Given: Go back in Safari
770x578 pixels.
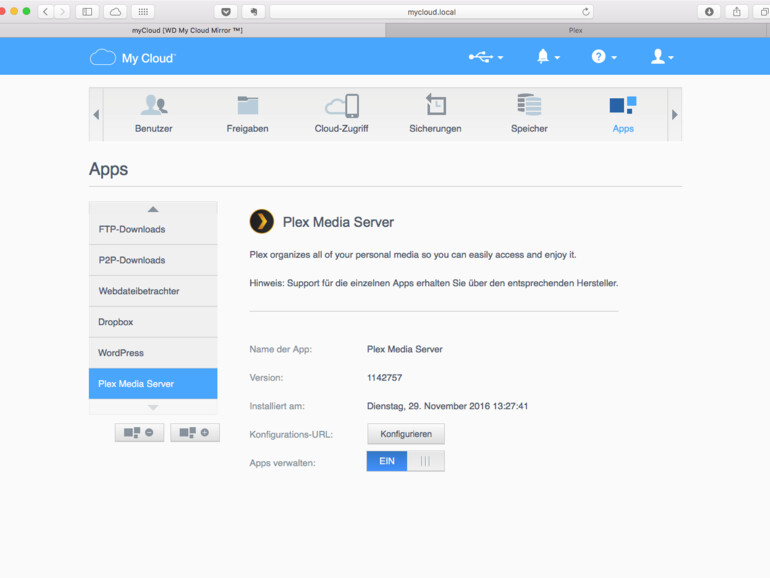Looking at the screenshot, I should (x=46, y=12).
